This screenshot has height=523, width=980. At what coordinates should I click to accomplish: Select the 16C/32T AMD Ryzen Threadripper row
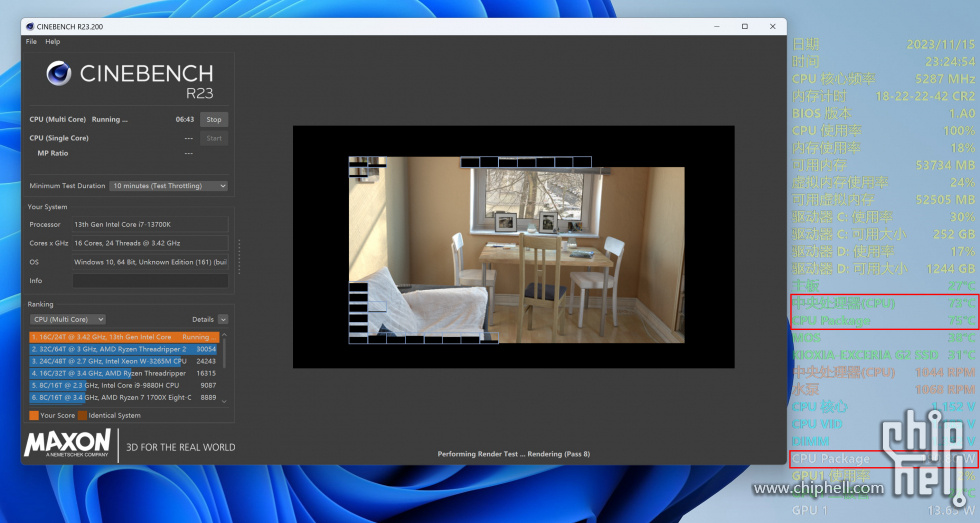[x=124, y=373]
